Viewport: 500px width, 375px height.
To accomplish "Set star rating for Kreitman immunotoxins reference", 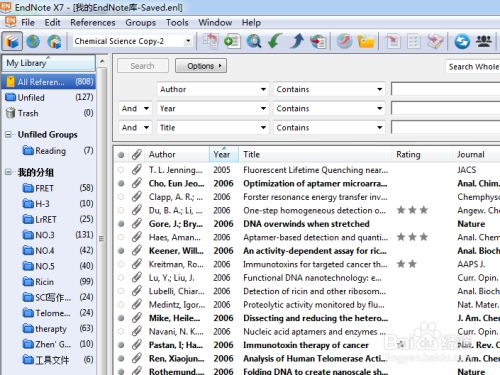I will [x=407, y=264].
